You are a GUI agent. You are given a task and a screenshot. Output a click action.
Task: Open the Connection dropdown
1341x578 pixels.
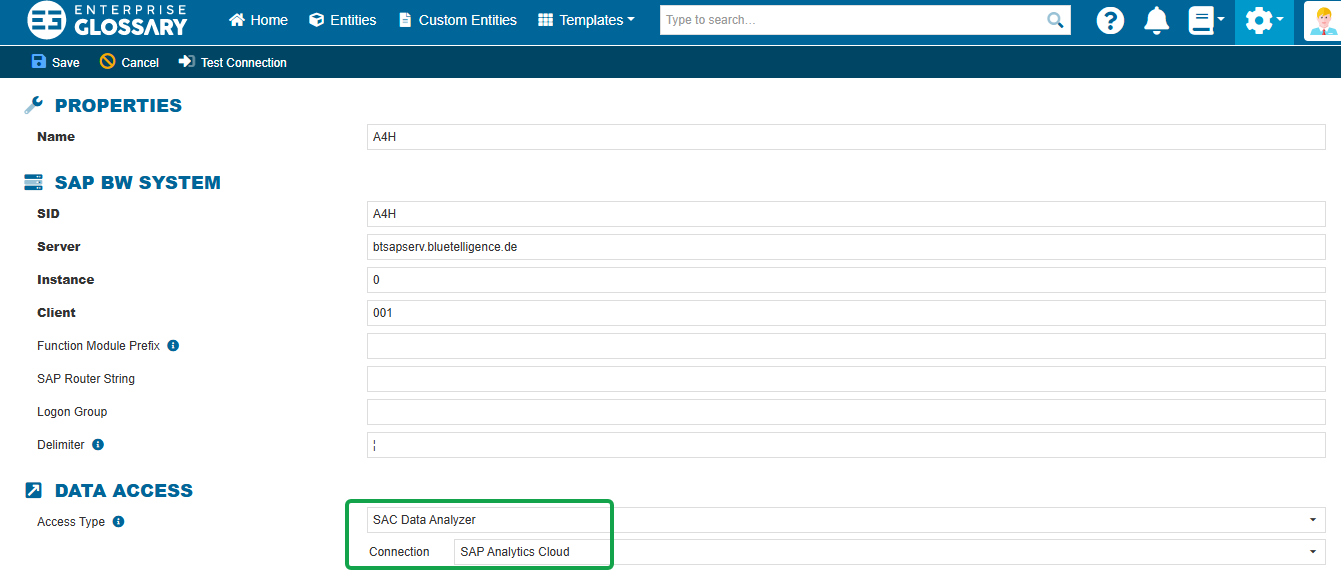coord(890,552)
